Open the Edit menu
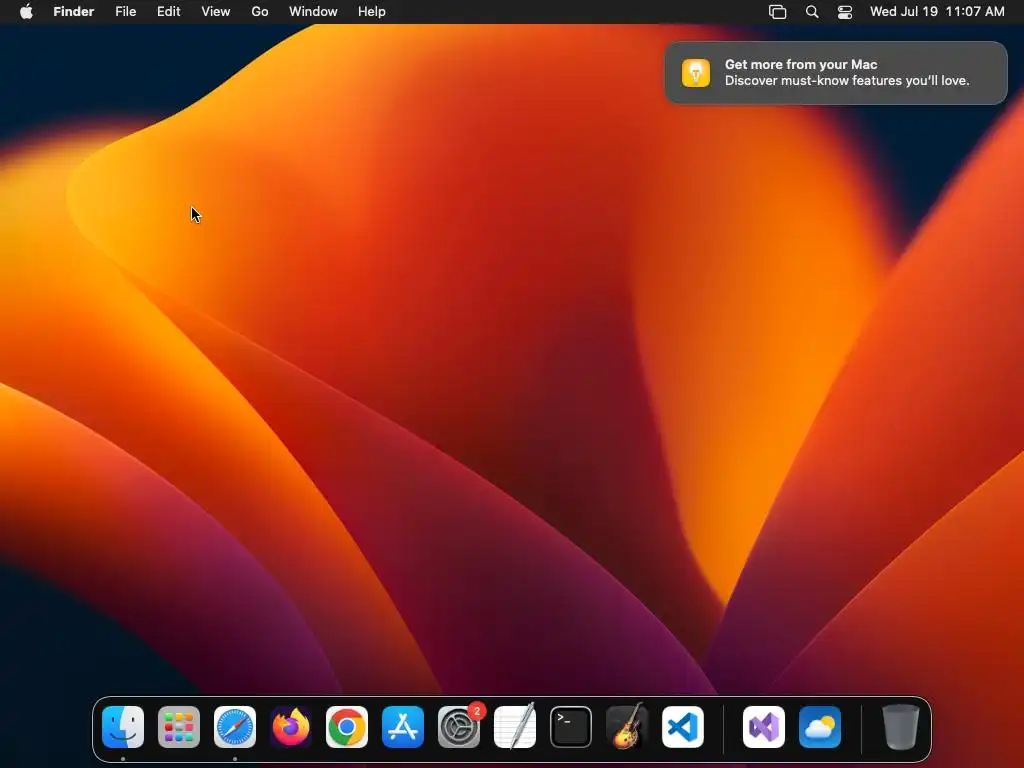This screenshot has width=1024, height=768. 168,11
